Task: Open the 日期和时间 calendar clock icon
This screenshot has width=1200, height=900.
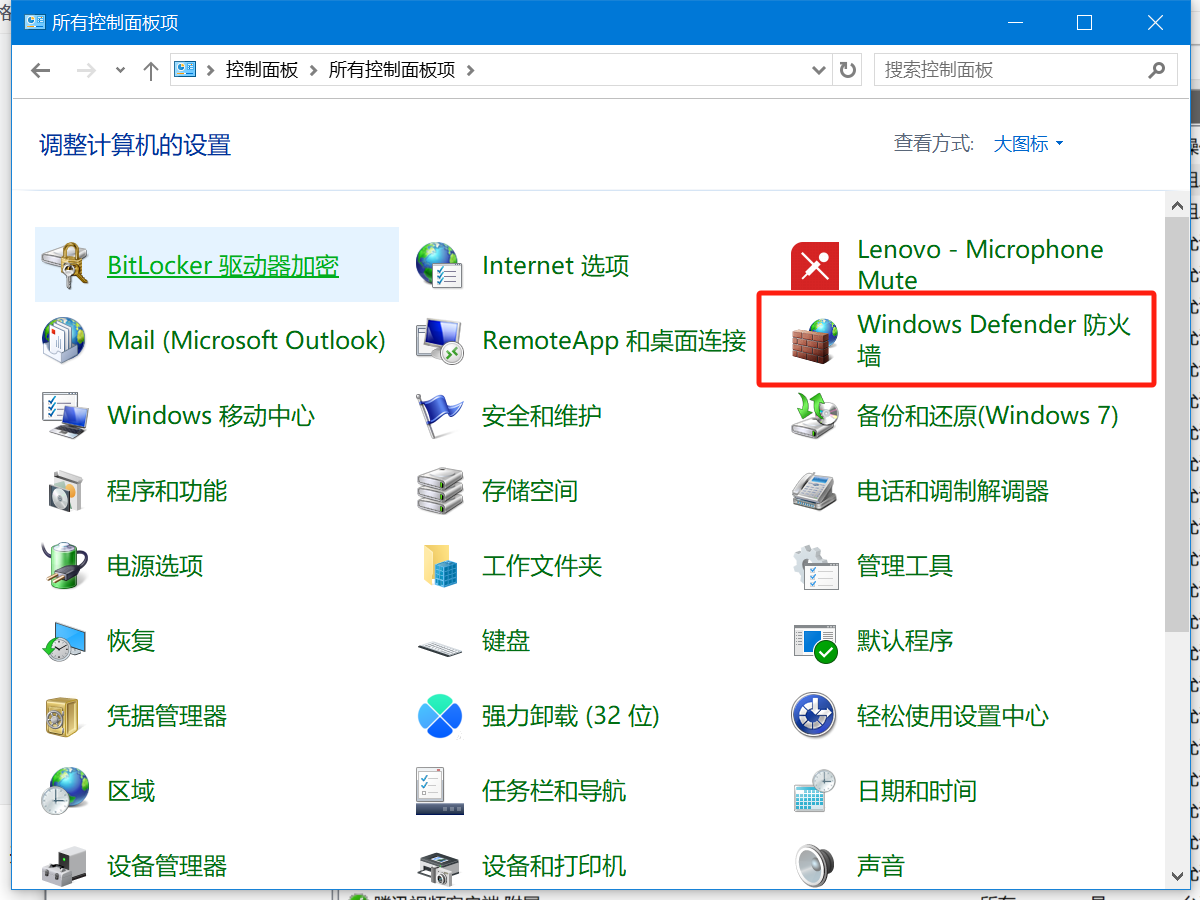Action: coord(815,790)
